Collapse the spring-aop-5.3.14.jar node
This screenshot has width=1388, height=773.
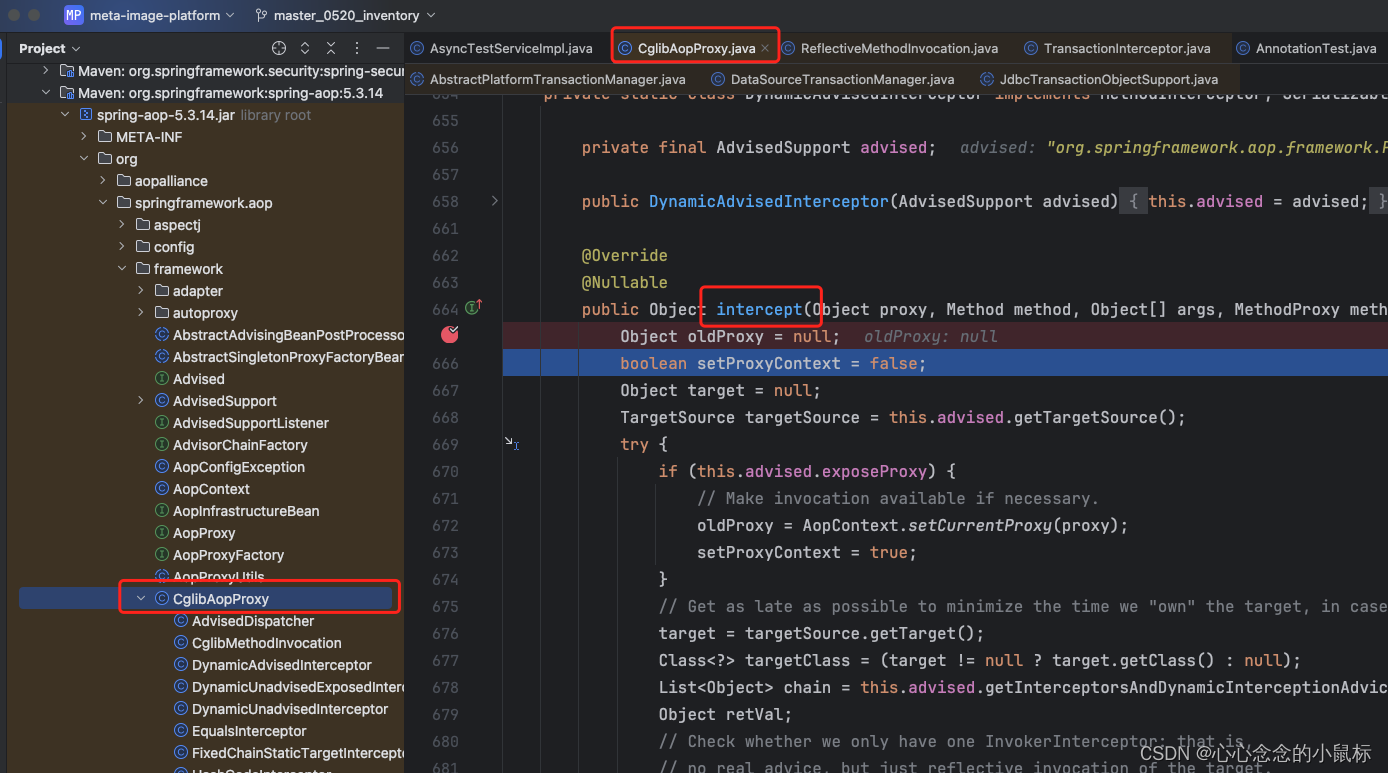pos(66,115)
